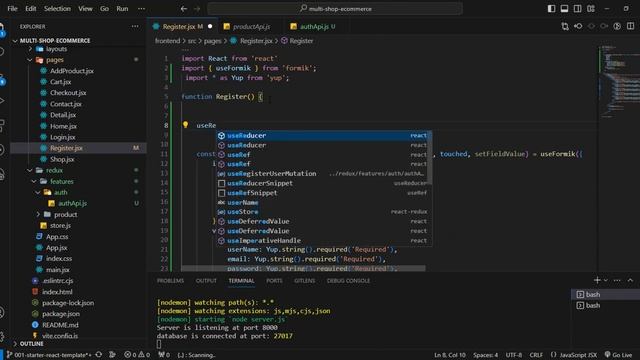
Task: Open the Selection menu
Action: (x=57, y=9)
